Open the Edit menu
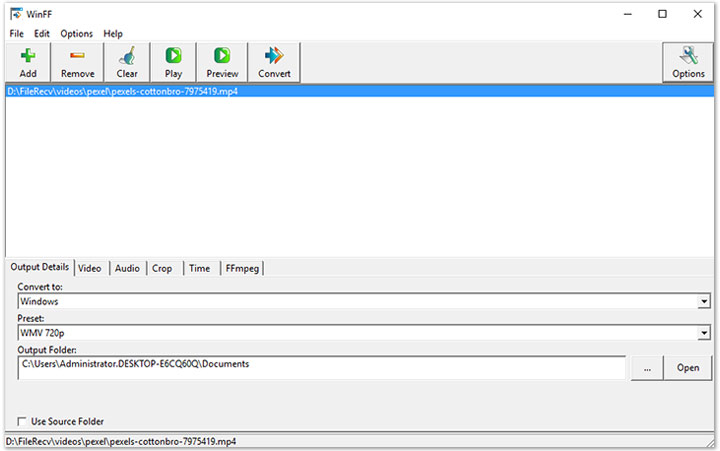Screen dimensions: 720x451 click(42, 34)
